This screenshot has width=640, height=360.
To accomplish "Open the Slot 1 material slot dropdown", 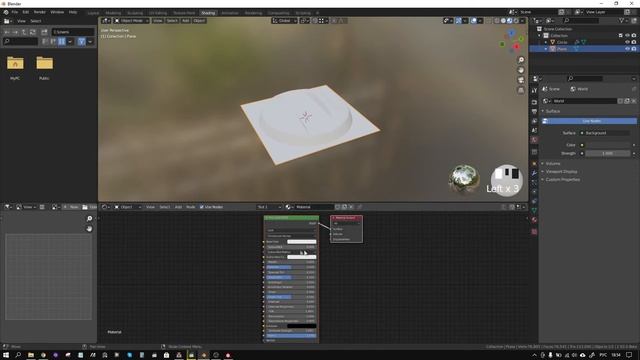I will [269, 207].
